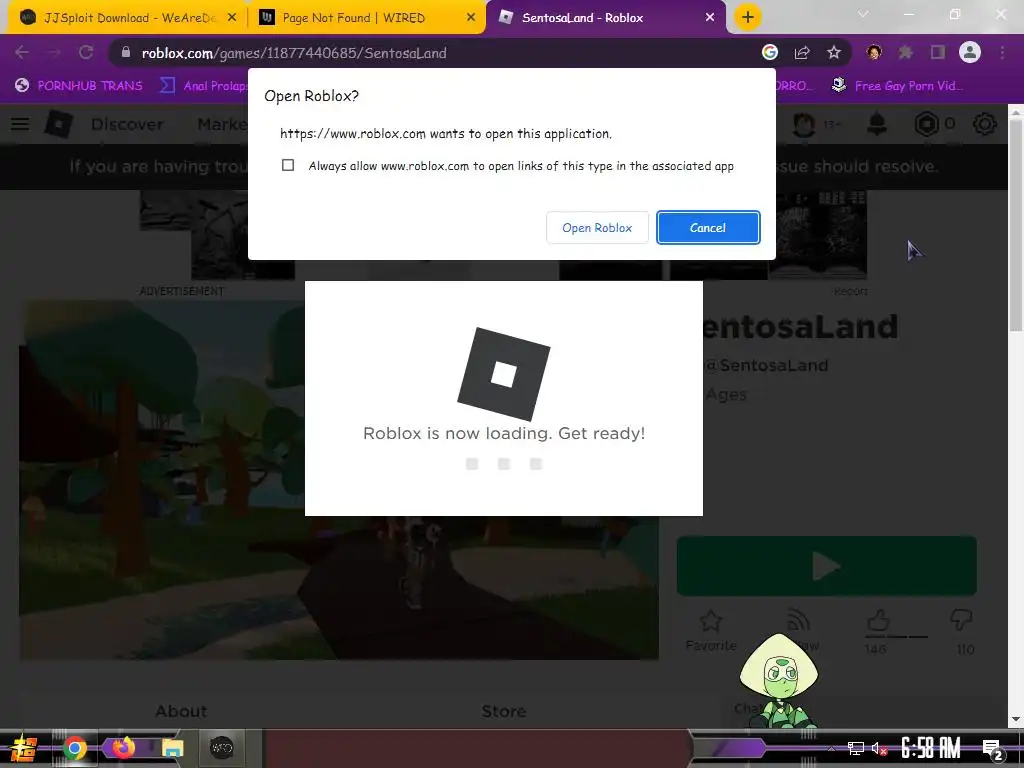The width and height of the screenshot is (1024, 768).
Task: Toggle the Chrome side panel
Action: [938, 52]
